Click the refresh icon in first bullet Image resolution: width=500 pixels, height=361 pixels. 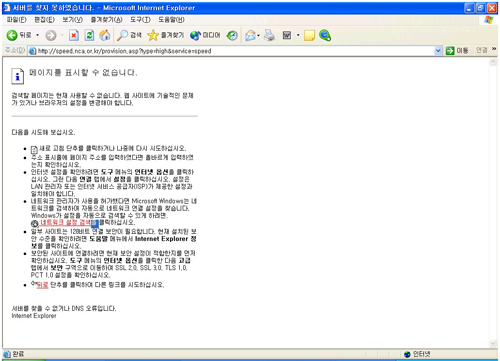(34, 150)
